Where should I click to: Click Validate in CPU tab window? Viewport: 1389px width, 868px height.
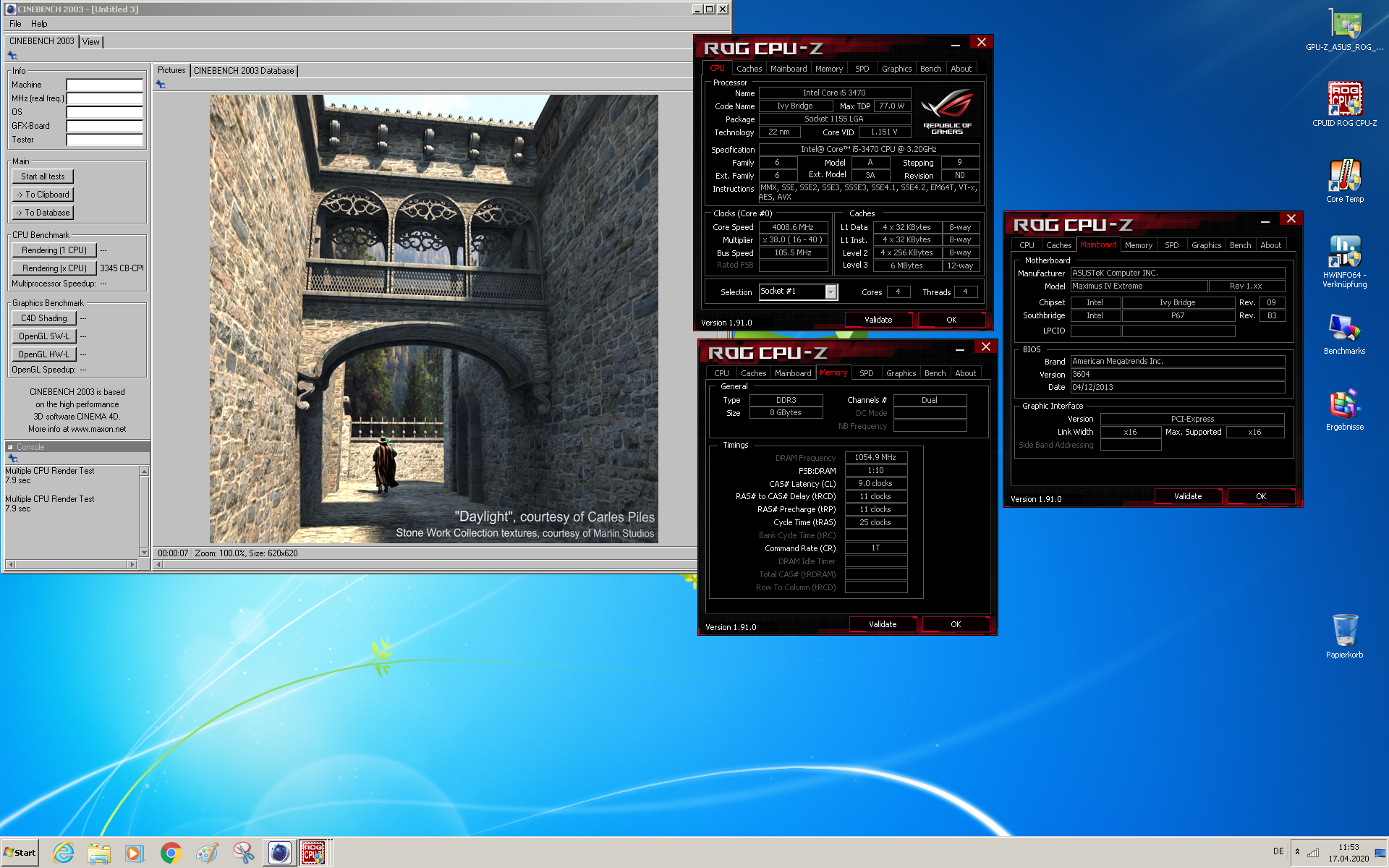pyautogui.click(x=878, y=320)
